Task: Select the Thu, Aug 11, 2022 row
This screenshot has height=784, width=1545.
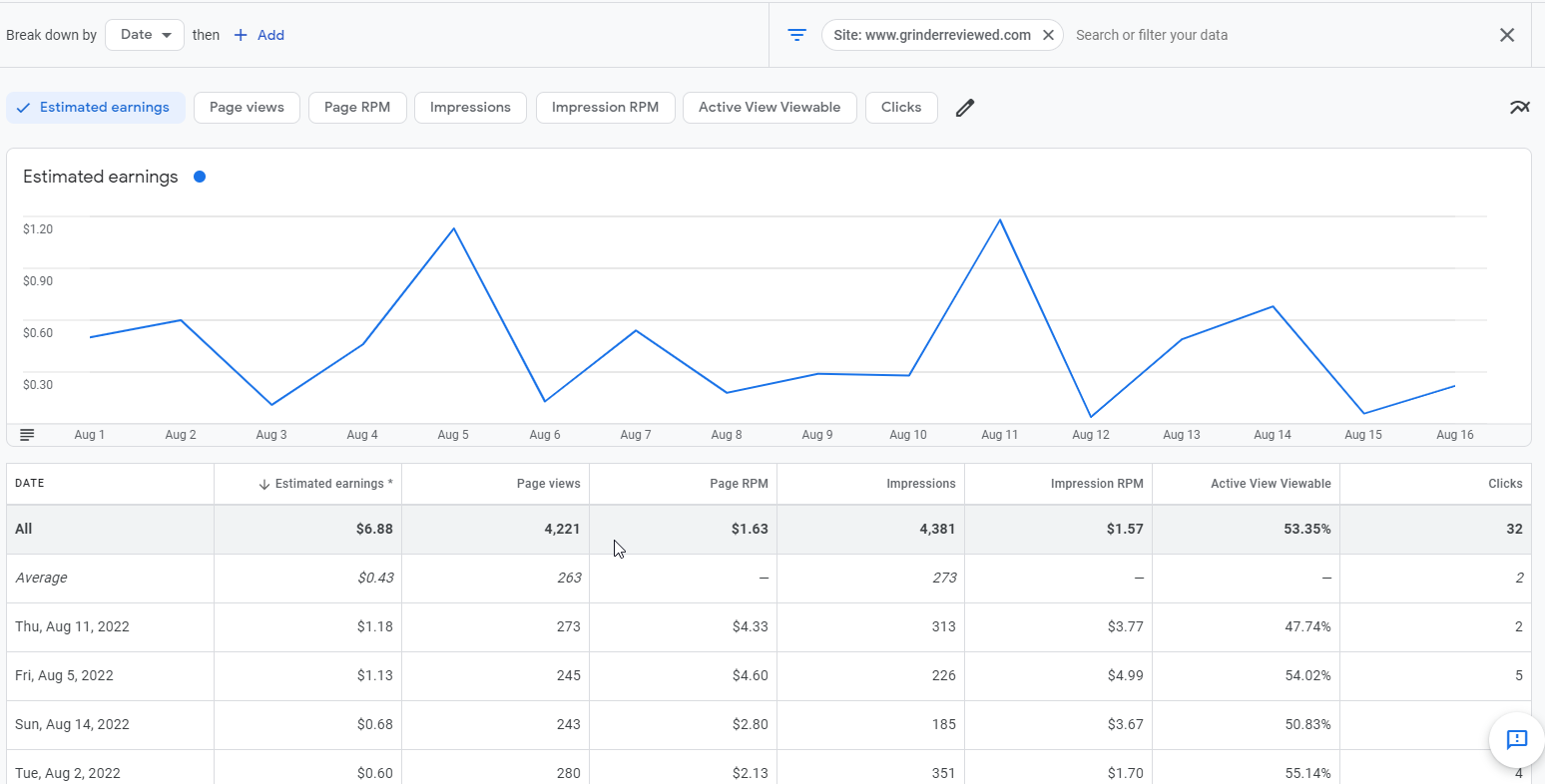Action: pyautogui.click(x=770, y=627)
